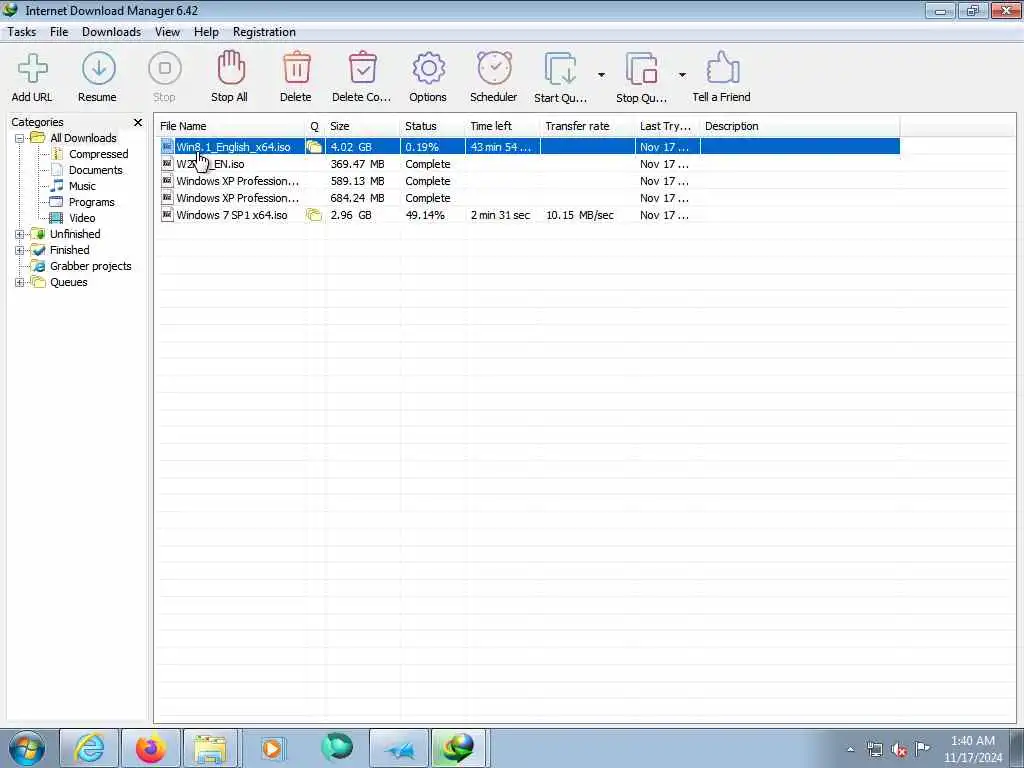Click Delete Completed toolbar icon
Screen dimensions: 1024x768
pyautogui.click(x=362, y=68)
